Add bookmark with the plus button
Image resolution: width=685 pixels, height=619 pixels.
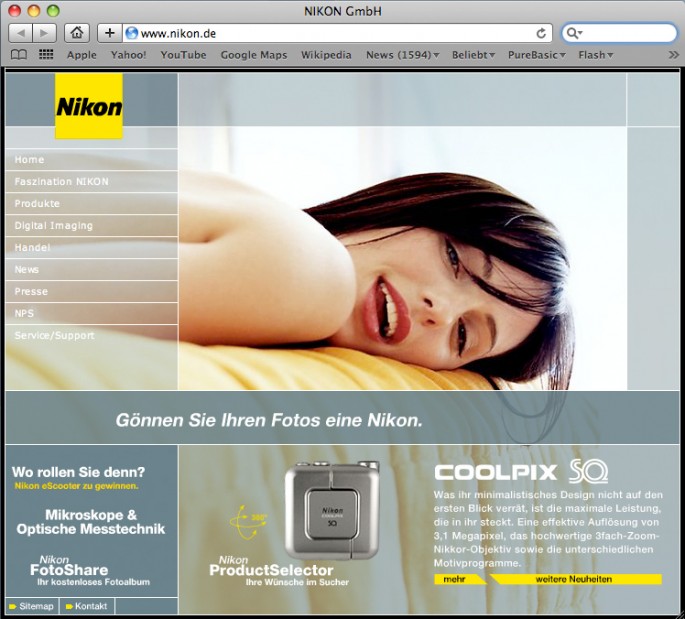110,33
